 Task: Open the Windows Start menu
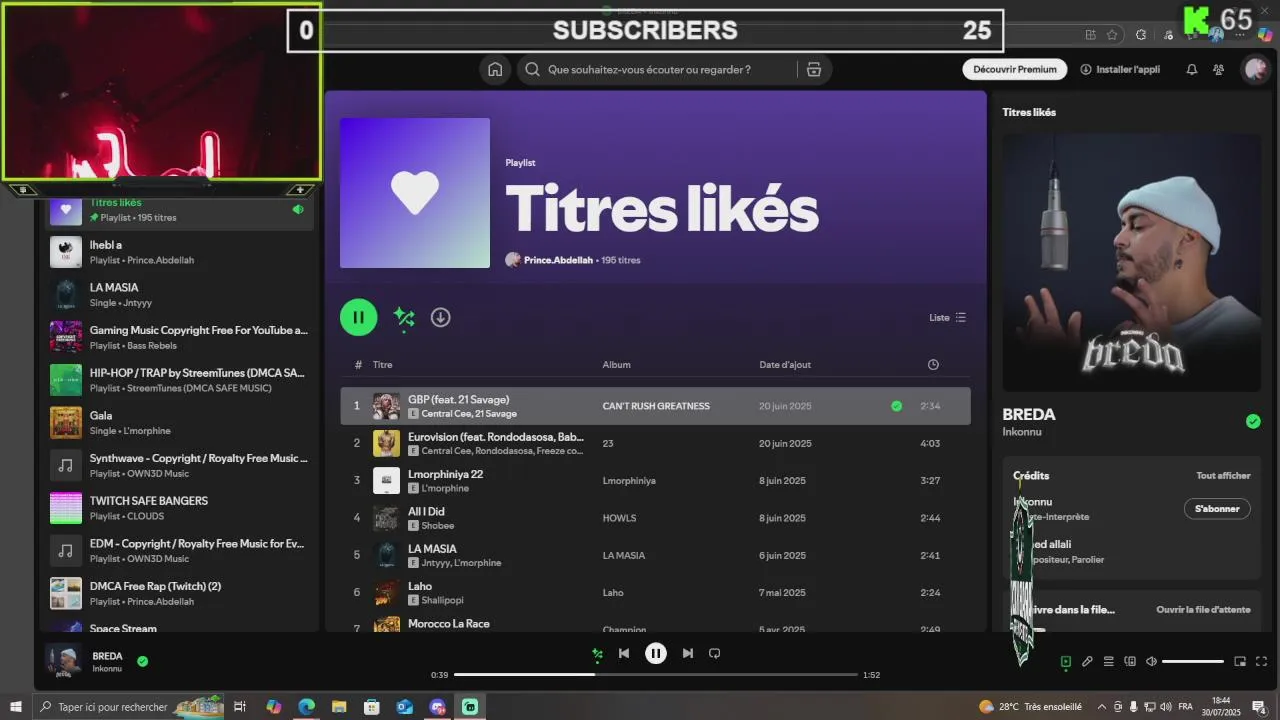click(x=16, y=707)
